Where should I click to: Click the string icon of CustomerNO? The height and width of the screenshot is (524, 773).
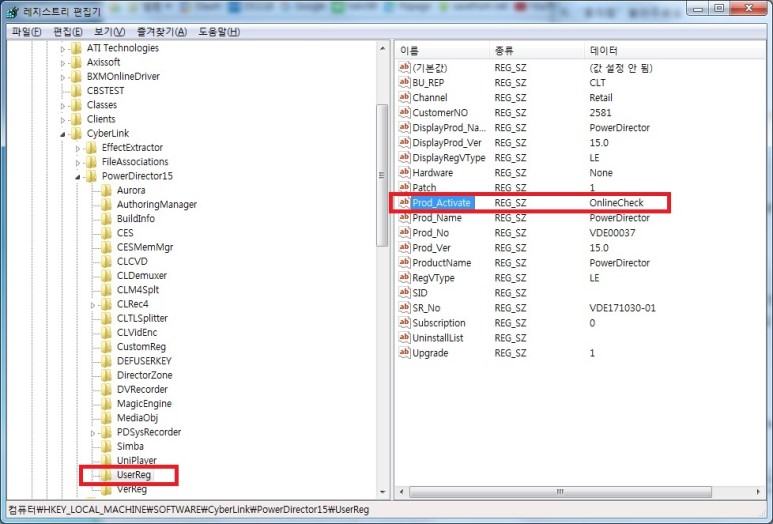click(x=404, y=112)
